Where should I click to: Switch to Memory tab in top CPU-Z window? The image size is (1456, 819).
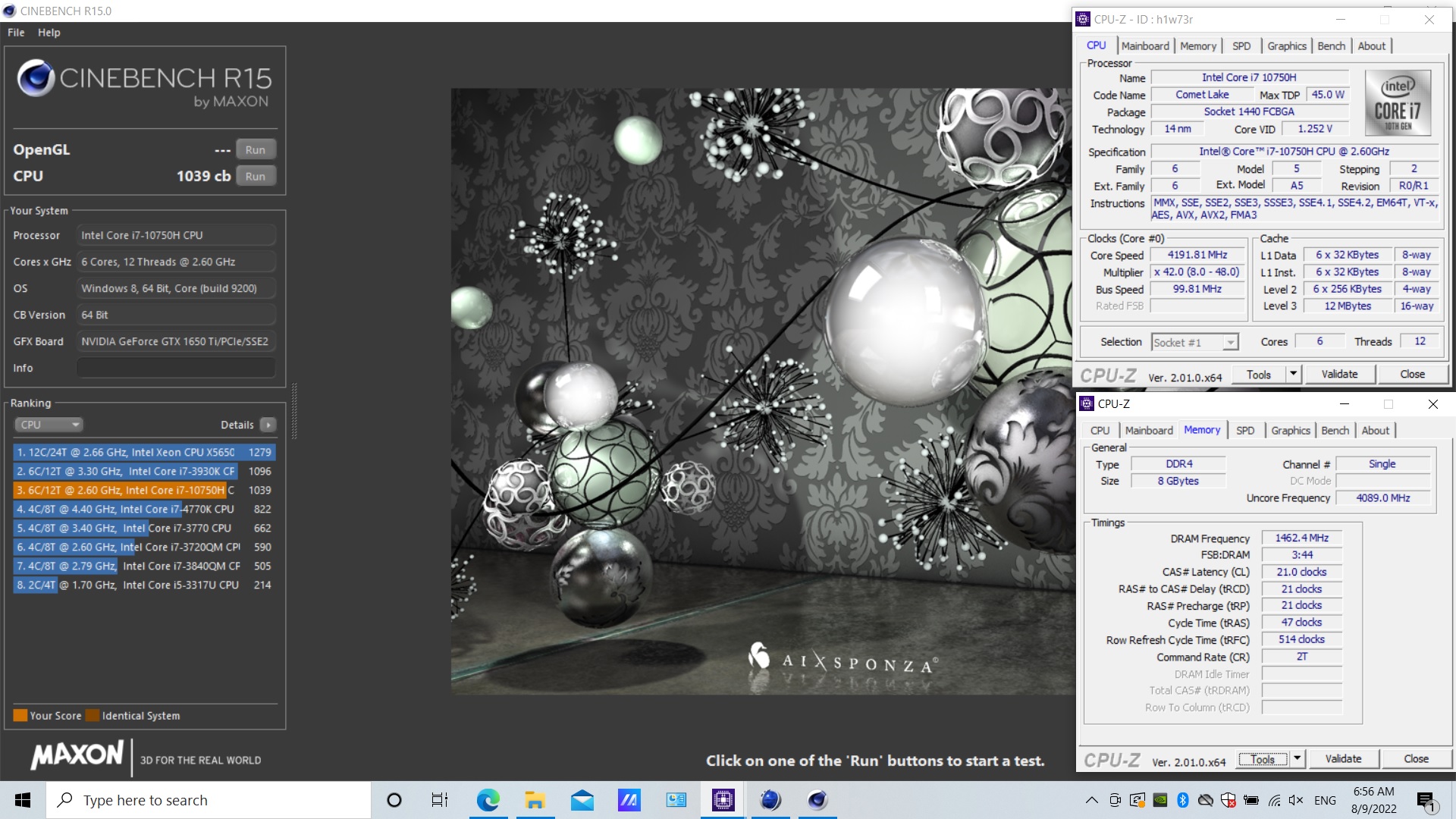[1198, 45]
